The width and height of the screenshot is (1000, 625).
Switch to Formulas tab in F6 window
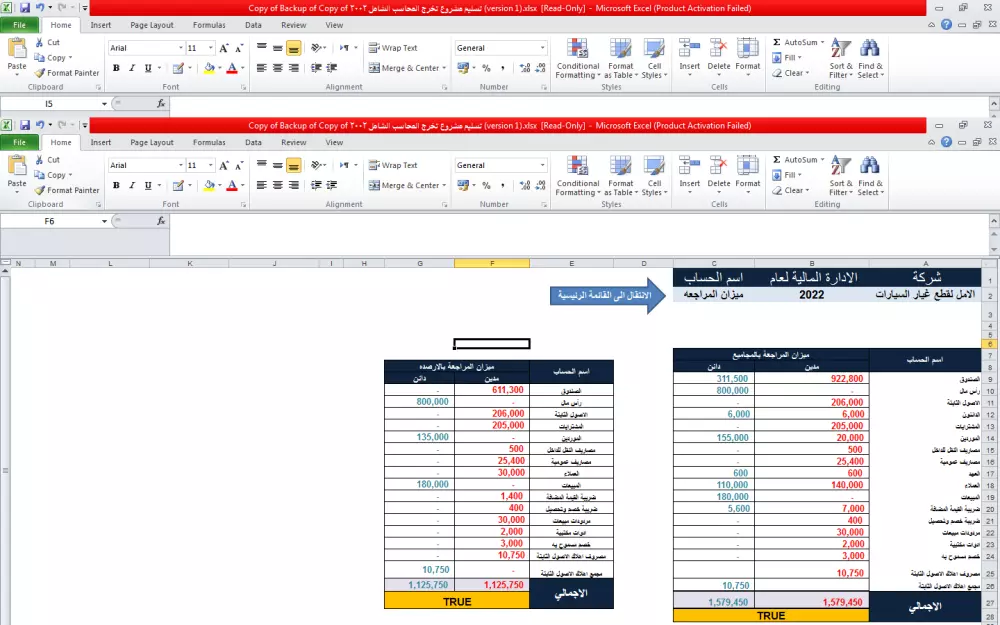tap(209, 142)
